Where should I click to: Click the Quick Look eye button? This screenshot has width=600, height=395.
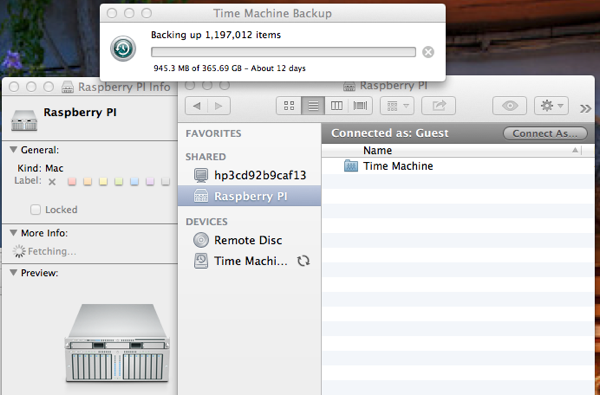click(509, 106)
